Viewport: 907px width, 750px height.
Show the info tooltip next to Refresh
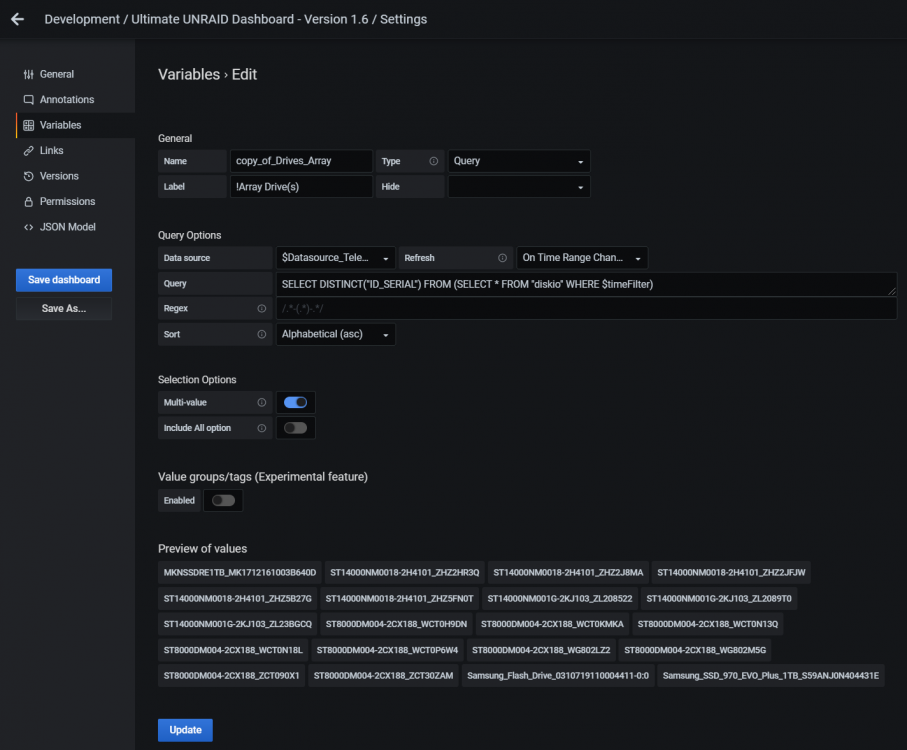pyautogui.click(x=502, y=258)
